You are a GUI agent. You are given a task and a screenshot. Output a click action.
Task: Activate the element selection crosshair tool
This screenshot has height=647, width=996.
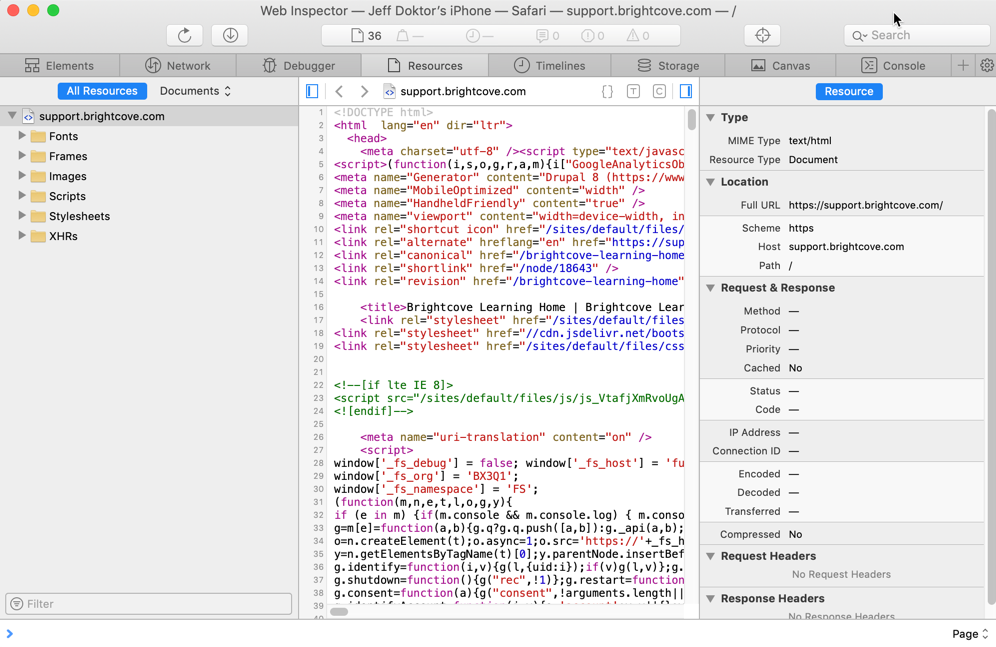coord(762,34)
